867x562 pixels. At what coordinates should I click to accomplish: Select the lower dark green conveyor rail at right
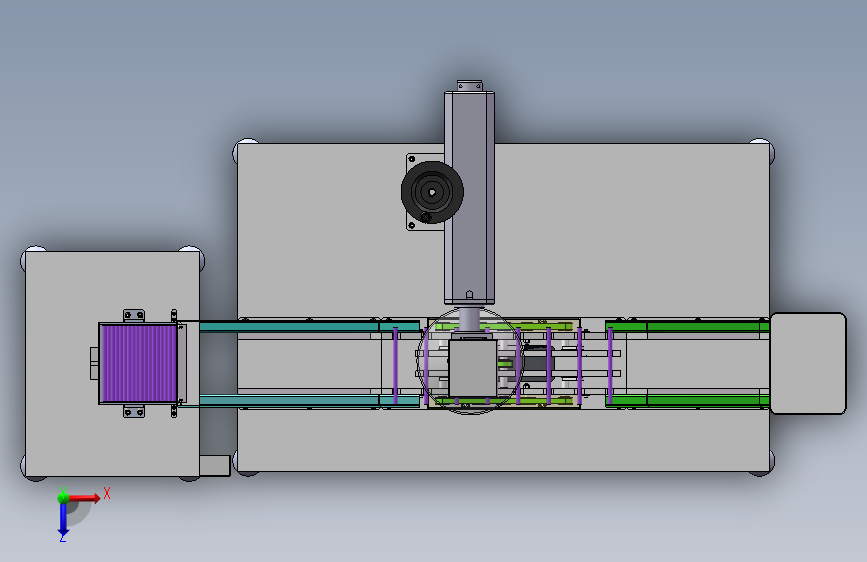(x=687, y=400)
